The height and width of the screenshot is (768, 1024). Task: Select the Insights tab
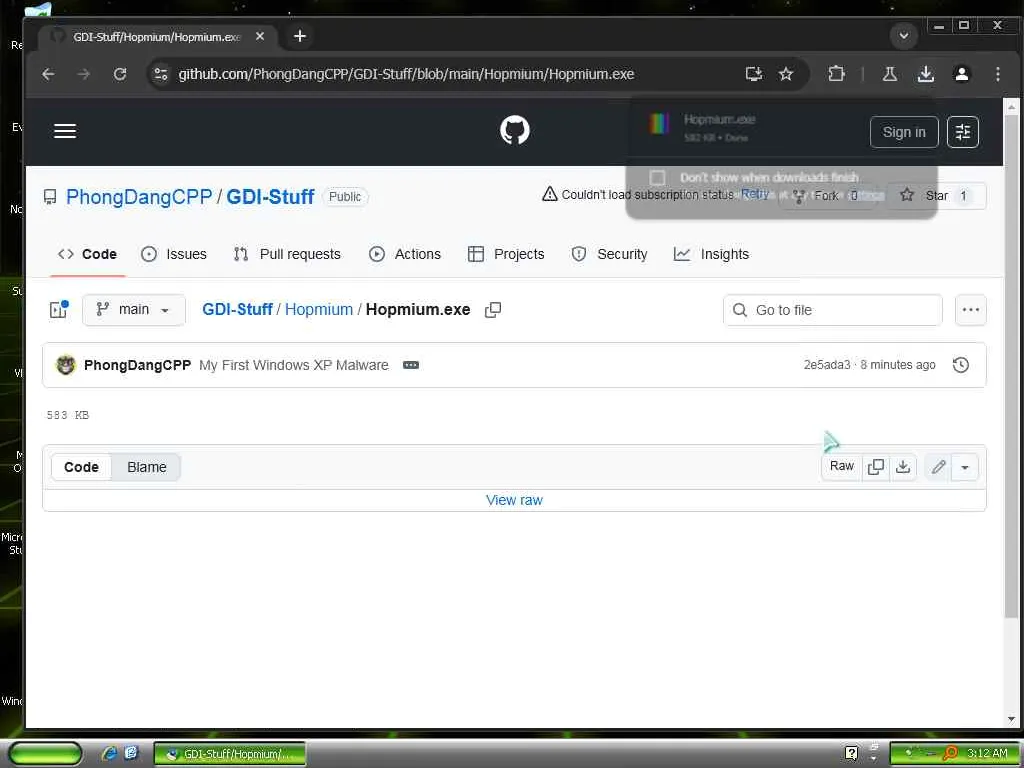pos(712,254)
